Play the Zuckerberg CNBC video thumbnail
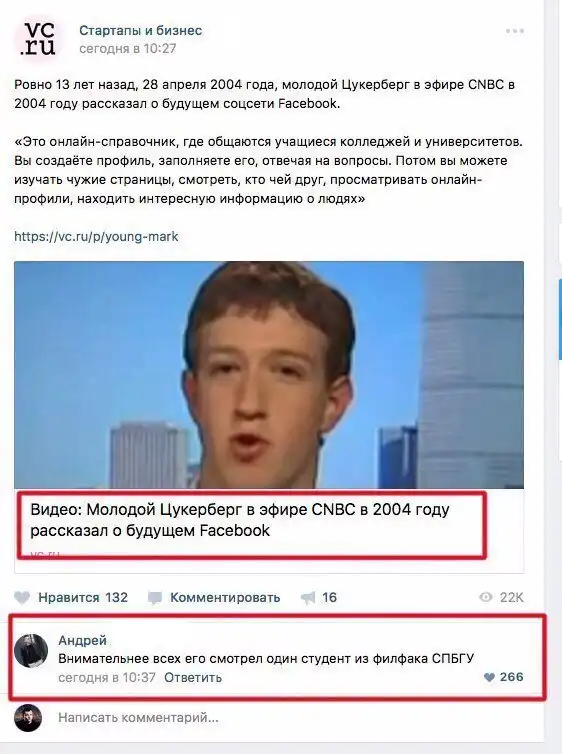The image size is (562, 754). [269, 375]
